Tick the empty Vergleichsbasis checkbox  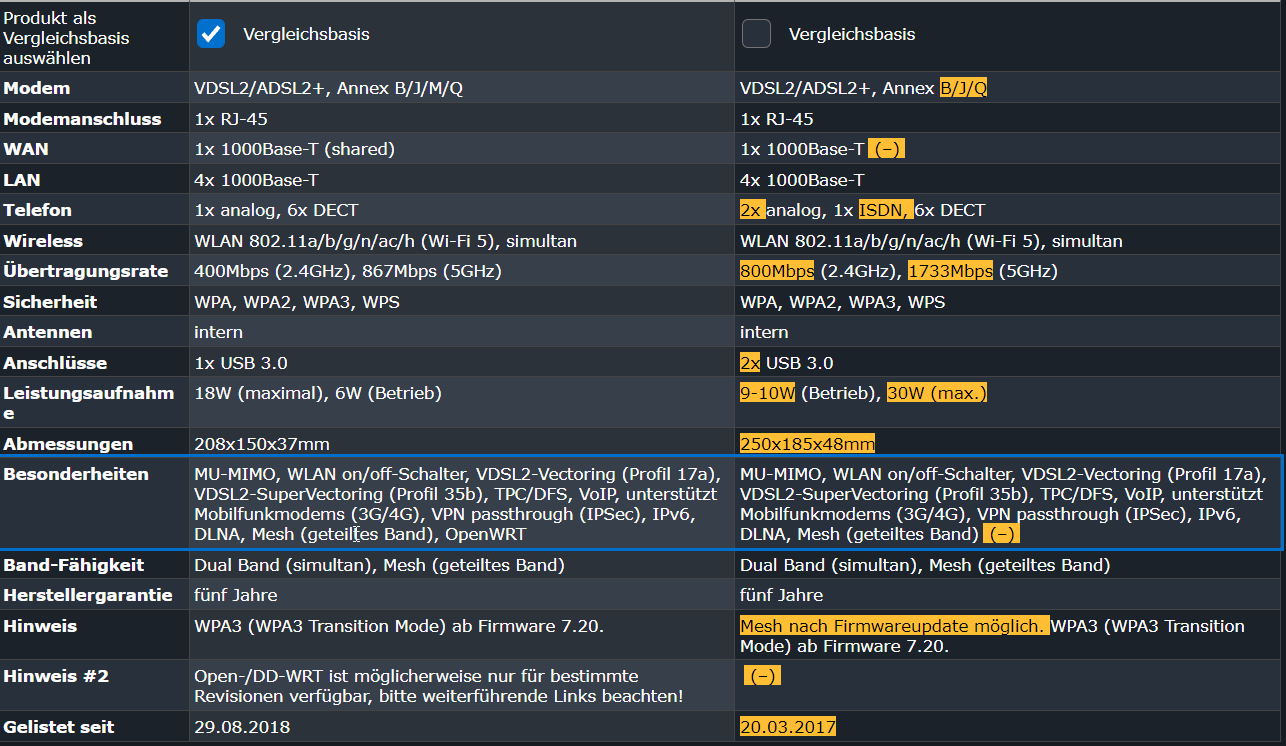[756, 34]
